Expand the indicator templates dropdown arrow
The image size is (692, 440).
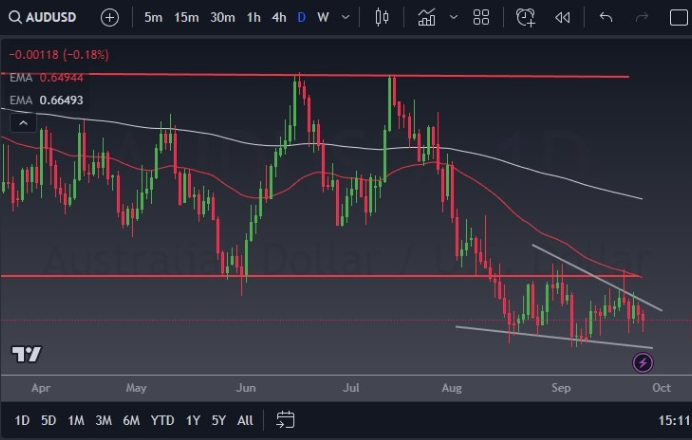(453, 17)
